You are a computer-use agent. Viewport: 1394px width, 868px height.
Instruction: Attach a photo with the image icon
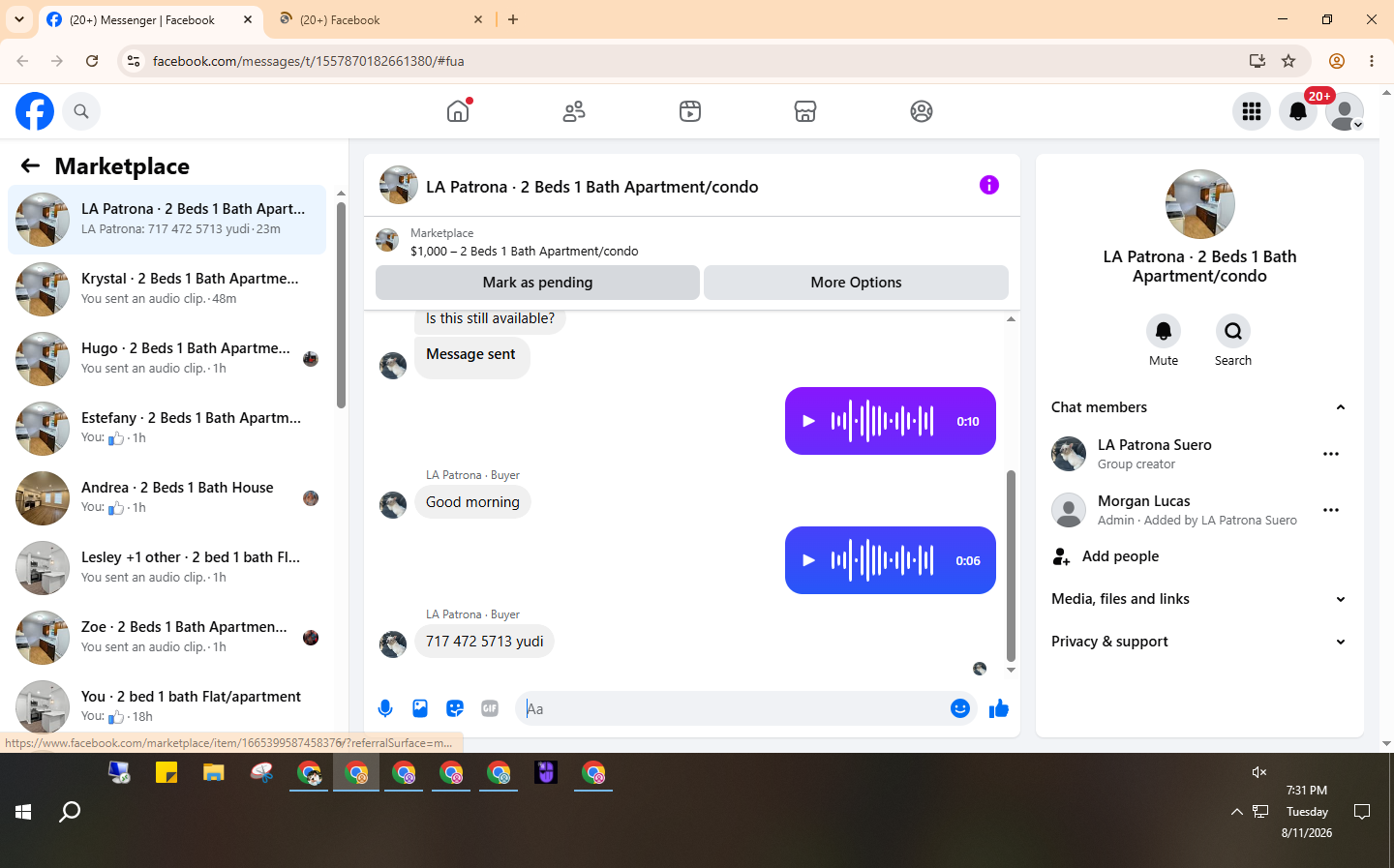420,708
